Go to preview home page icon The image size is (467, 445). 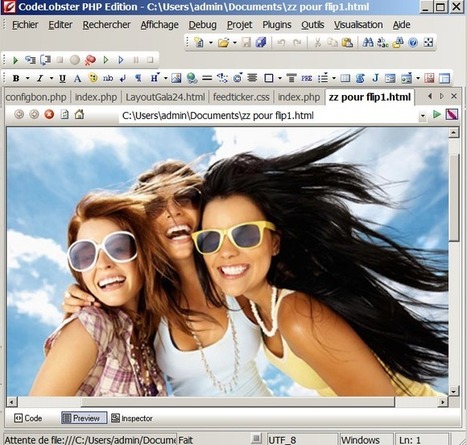[x=79, y=115]
